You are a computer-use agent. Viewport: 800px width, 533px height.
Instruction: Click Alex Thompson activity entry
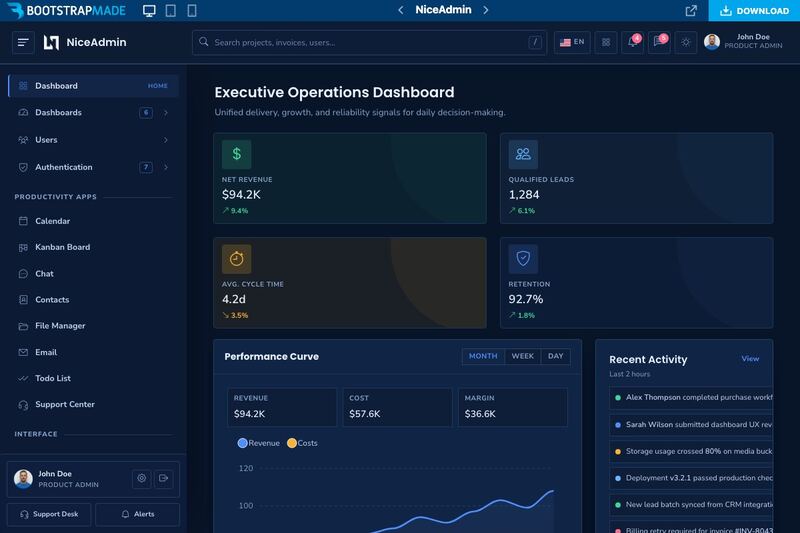point(691,397)
